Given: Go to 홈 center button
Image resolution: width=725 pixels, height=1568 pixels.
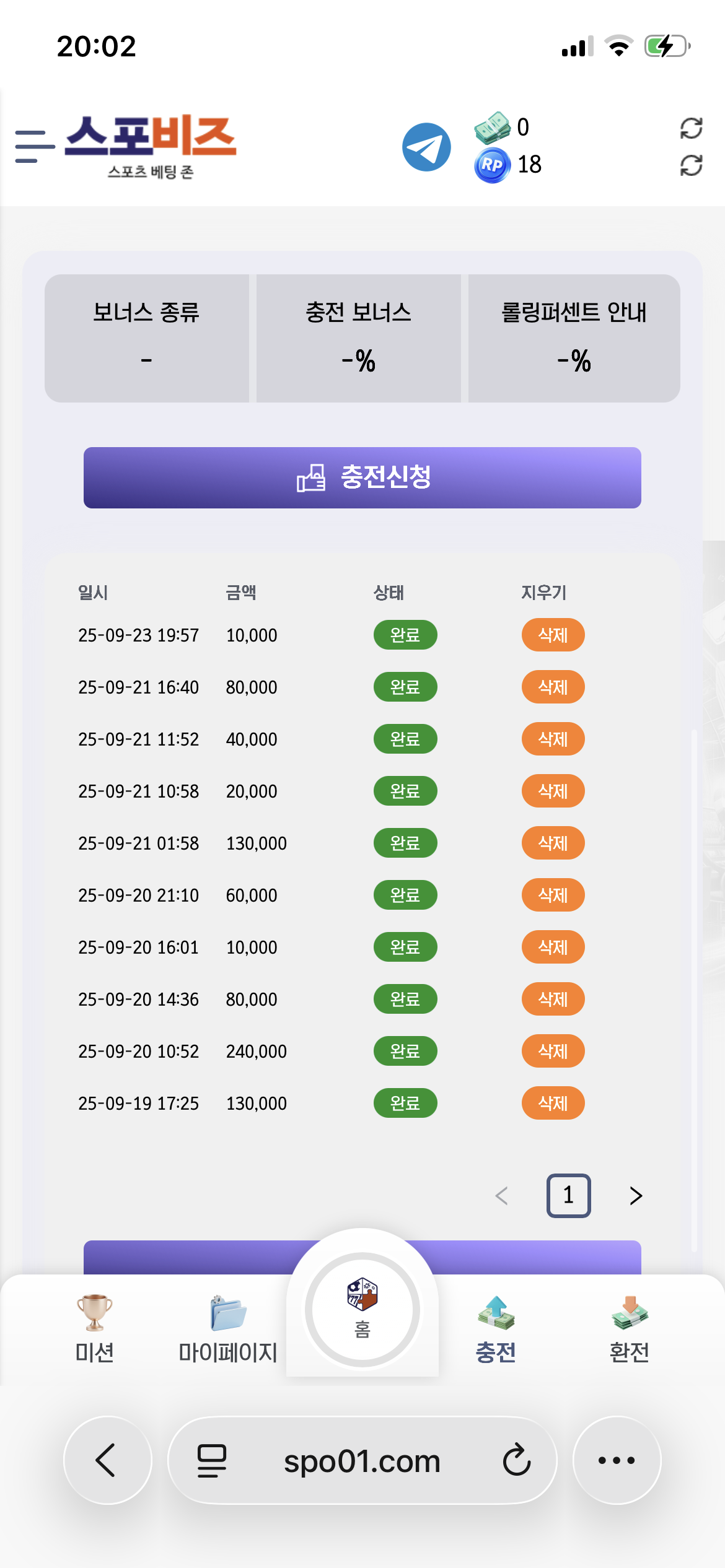Looking at the screenshot, I should point(362,1309).
